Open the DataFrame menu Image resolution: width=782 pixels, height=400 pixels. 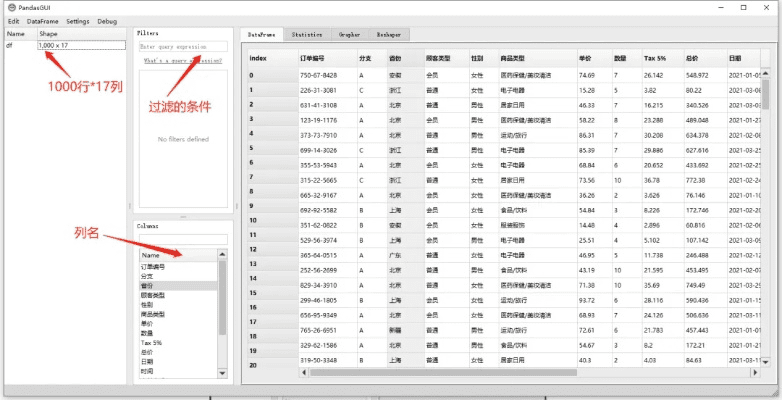[42, 21]
